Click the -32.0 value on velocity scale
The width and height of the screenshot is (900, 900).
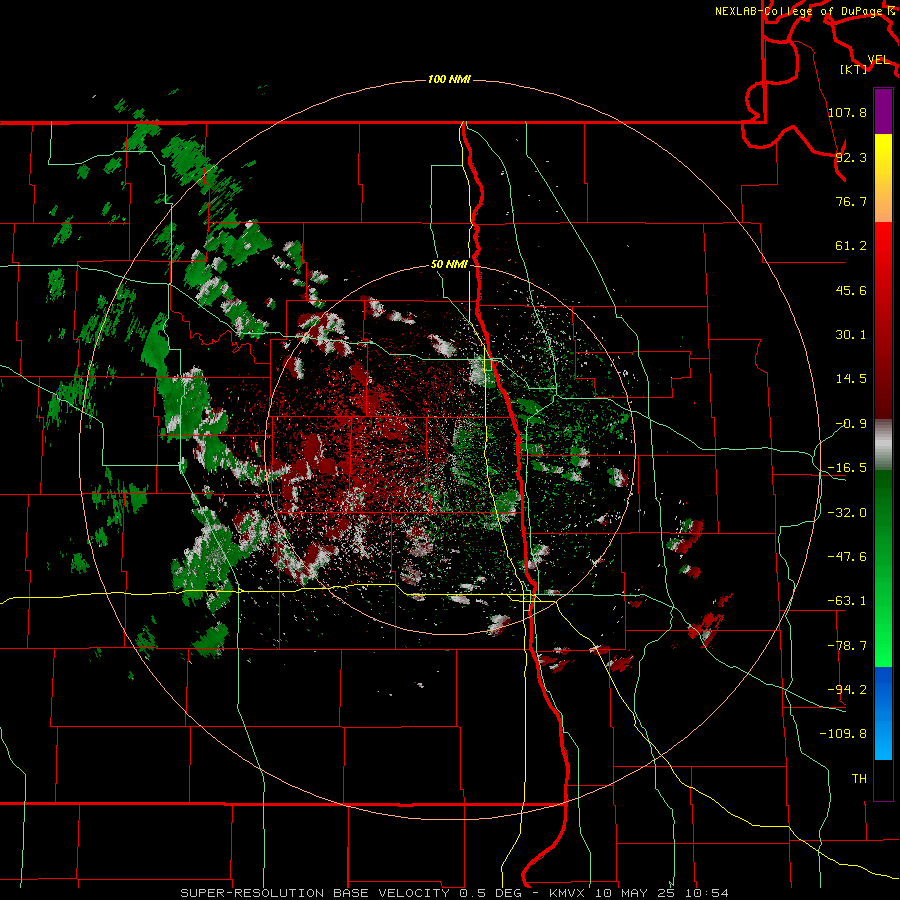pyautogui.click(x=847, y=513)
